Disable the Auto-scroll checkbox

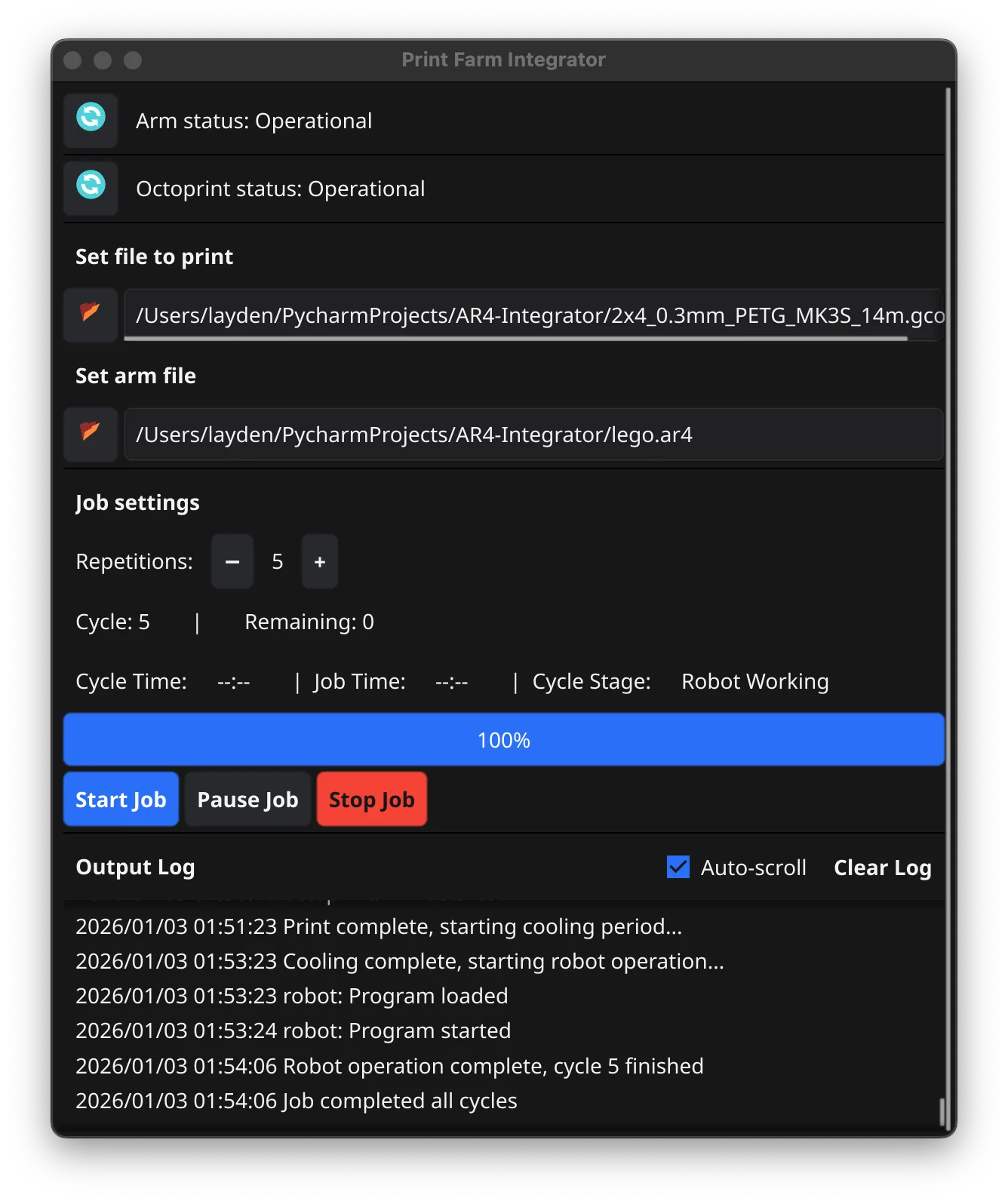[x=678, y=867]
